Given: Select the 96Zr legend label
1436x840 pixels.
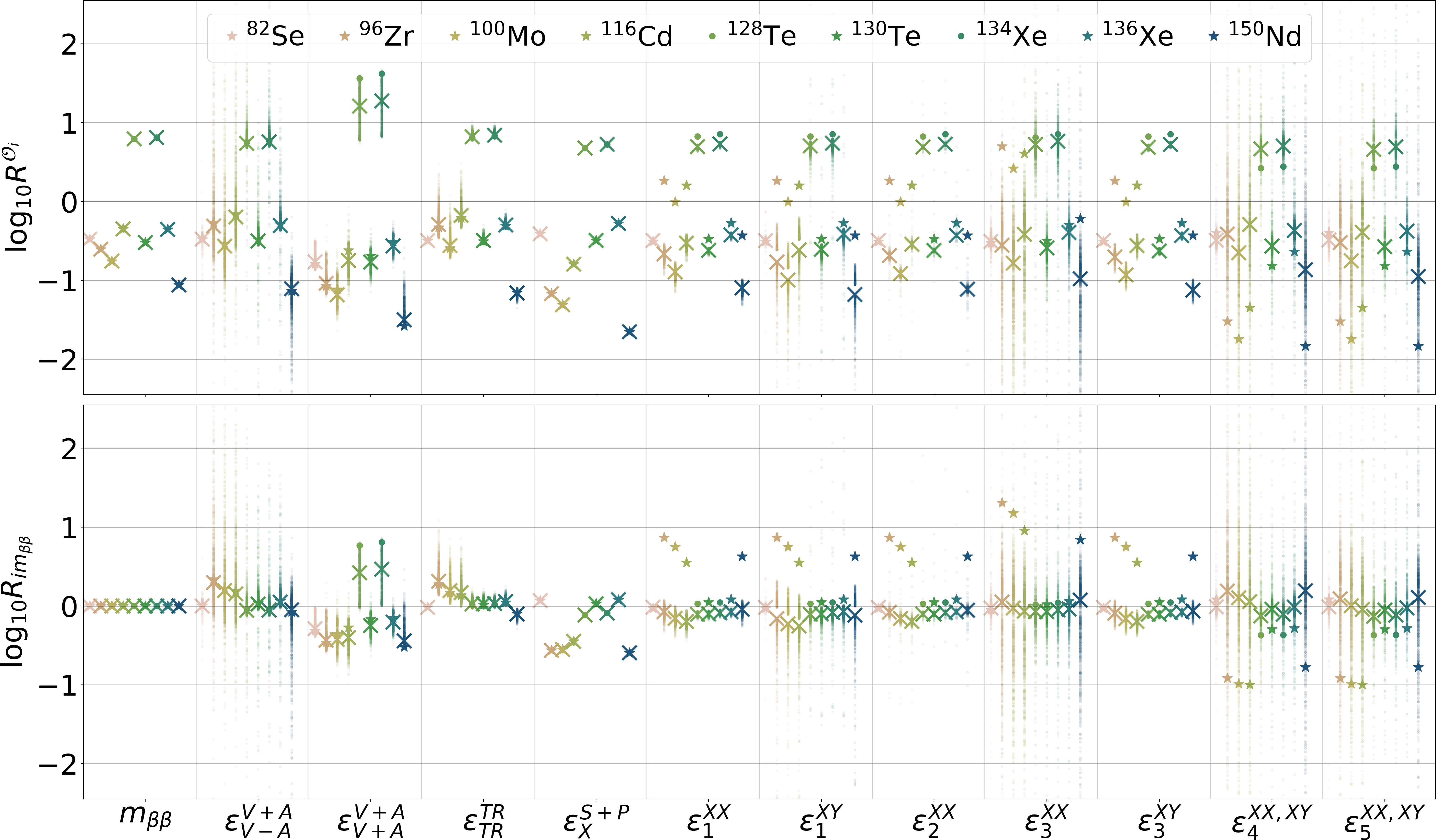Looking at the screenshot, I should (386, 34).
